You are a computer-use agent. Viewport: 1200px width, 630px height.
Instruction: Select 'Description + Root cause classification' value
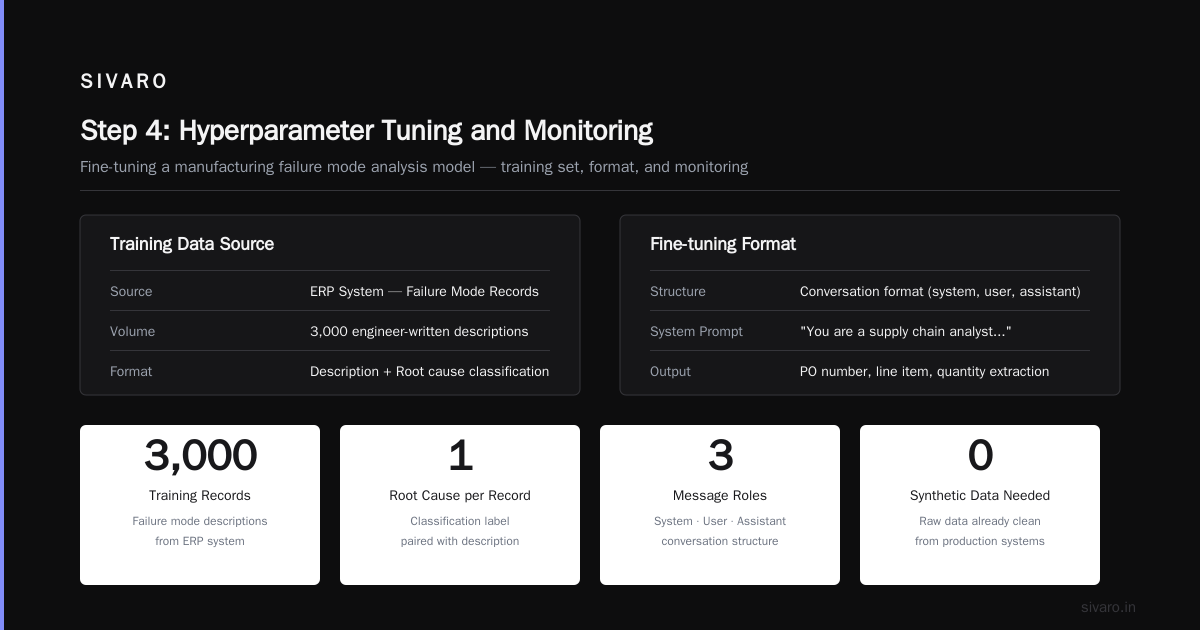click(429, 371)
